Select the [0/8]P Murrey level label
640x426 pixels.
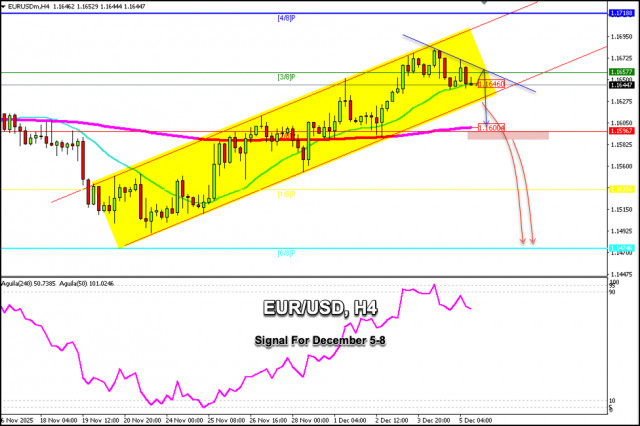click(x=287, y=253)
